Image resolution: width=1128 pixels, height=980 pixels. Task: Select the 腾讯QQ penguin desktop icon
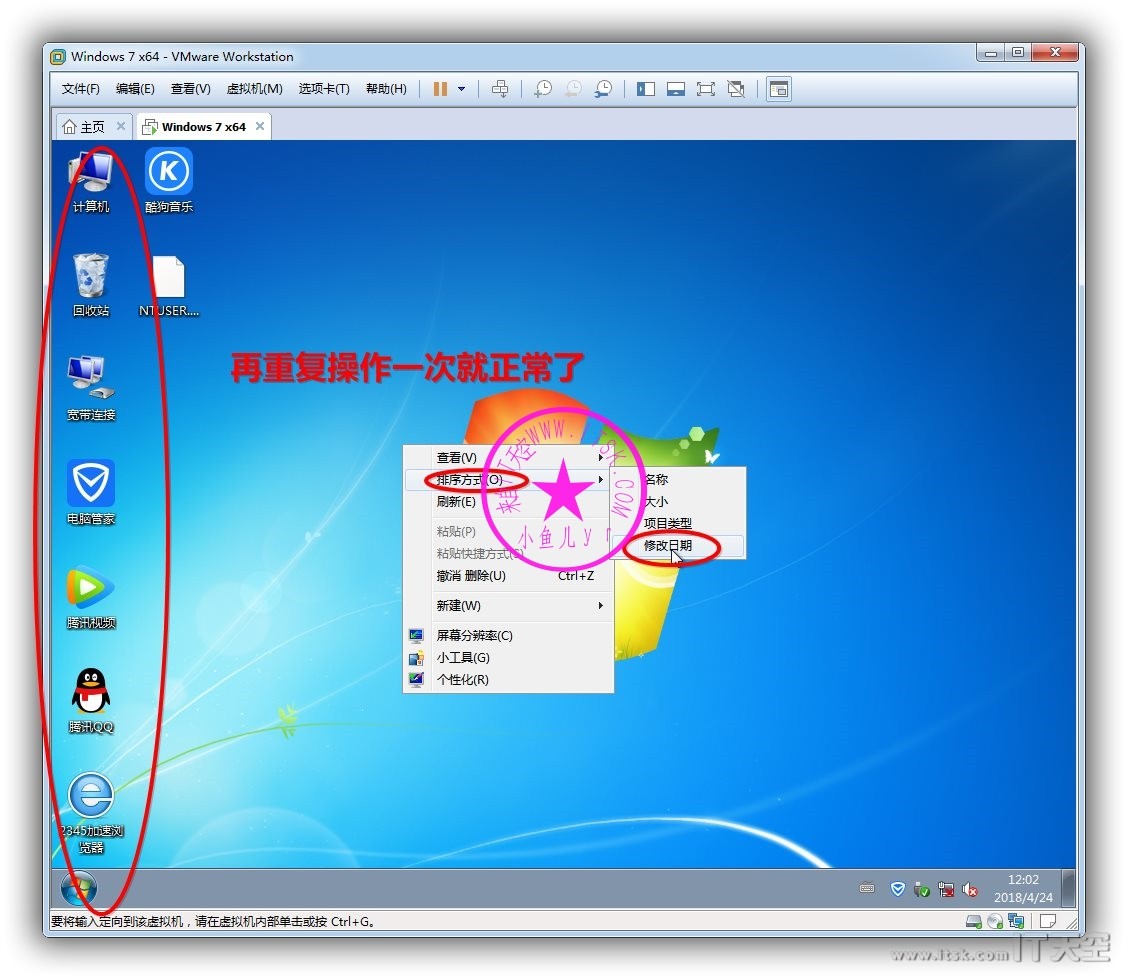pos(91,692)
